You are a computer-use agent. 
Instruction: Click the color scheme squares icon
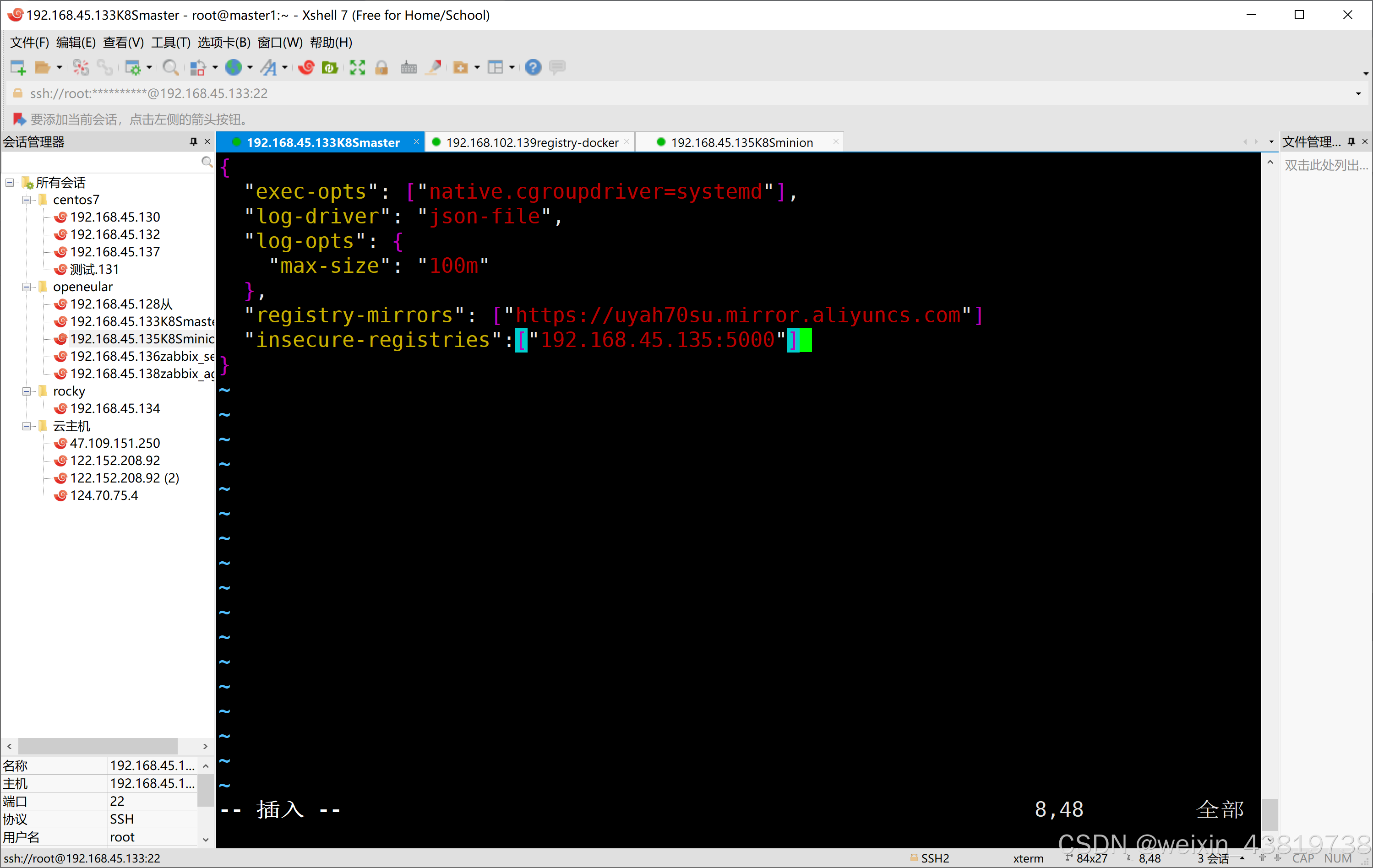click(197, 67)
